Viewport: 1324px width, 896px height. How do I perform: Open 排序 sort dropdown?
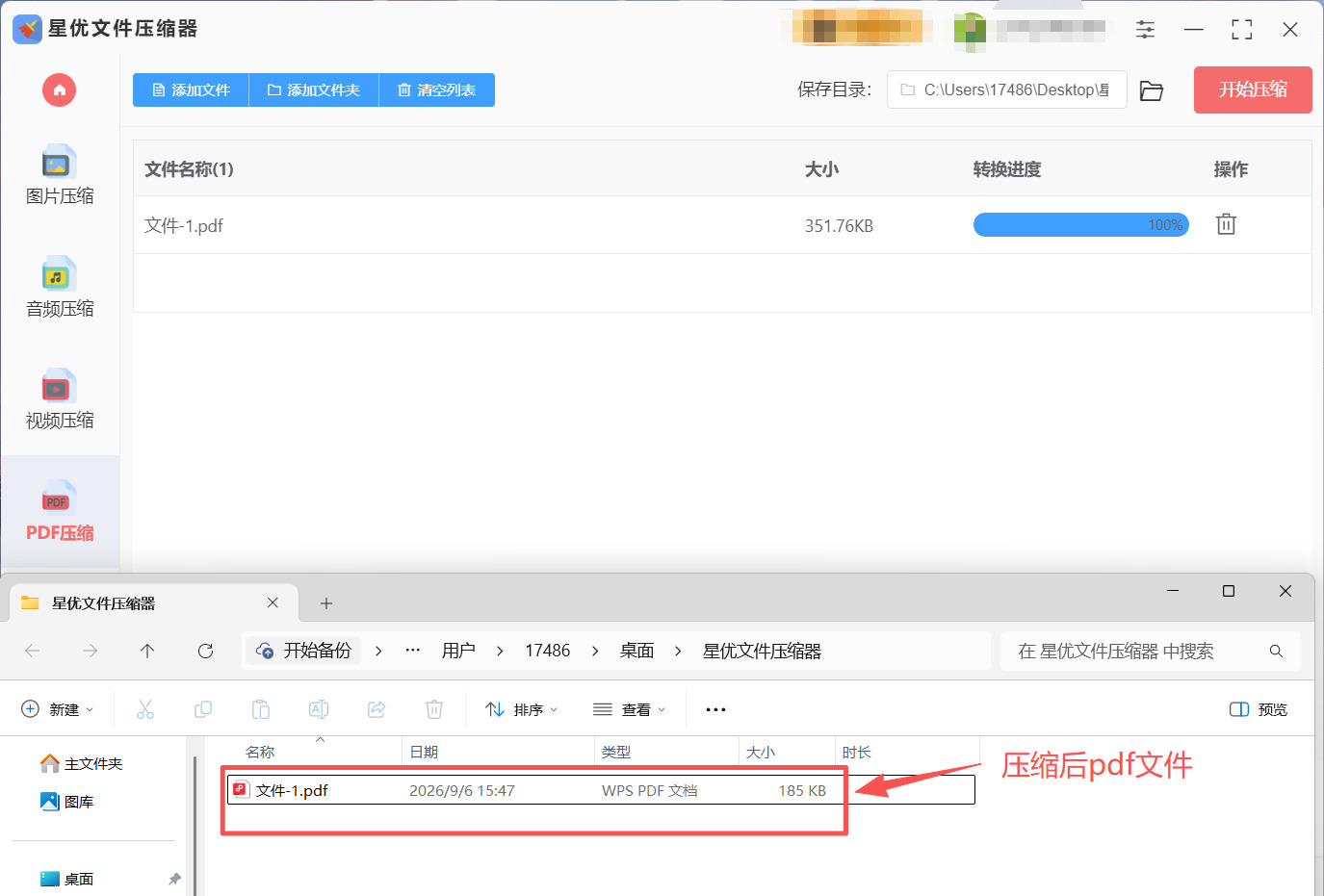[521, 709]
